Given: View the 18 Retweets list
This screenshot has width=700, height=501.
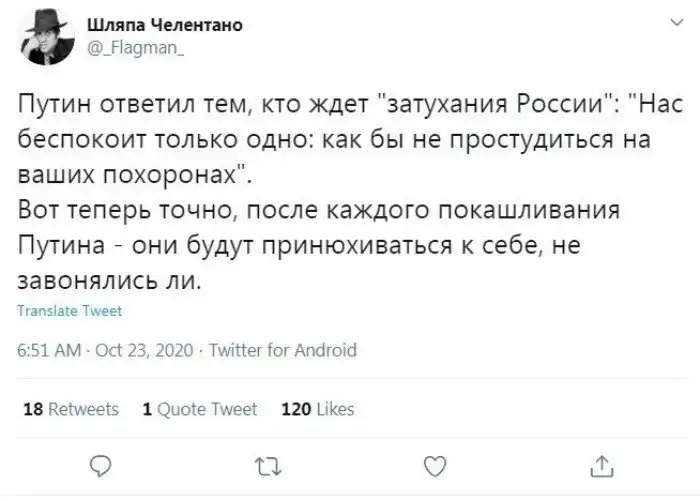Looking at the screenshot, I should 70,409.
